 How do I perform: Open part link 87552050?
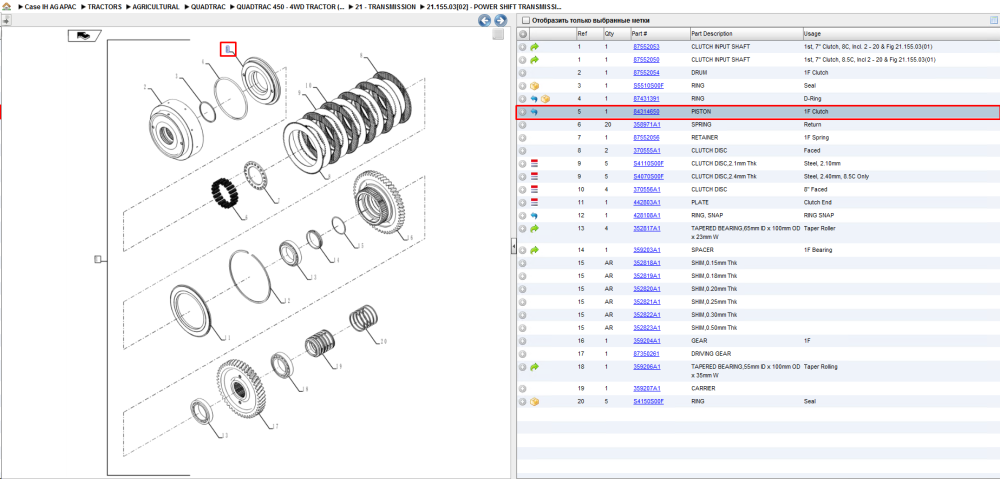[x=646, y=60]
